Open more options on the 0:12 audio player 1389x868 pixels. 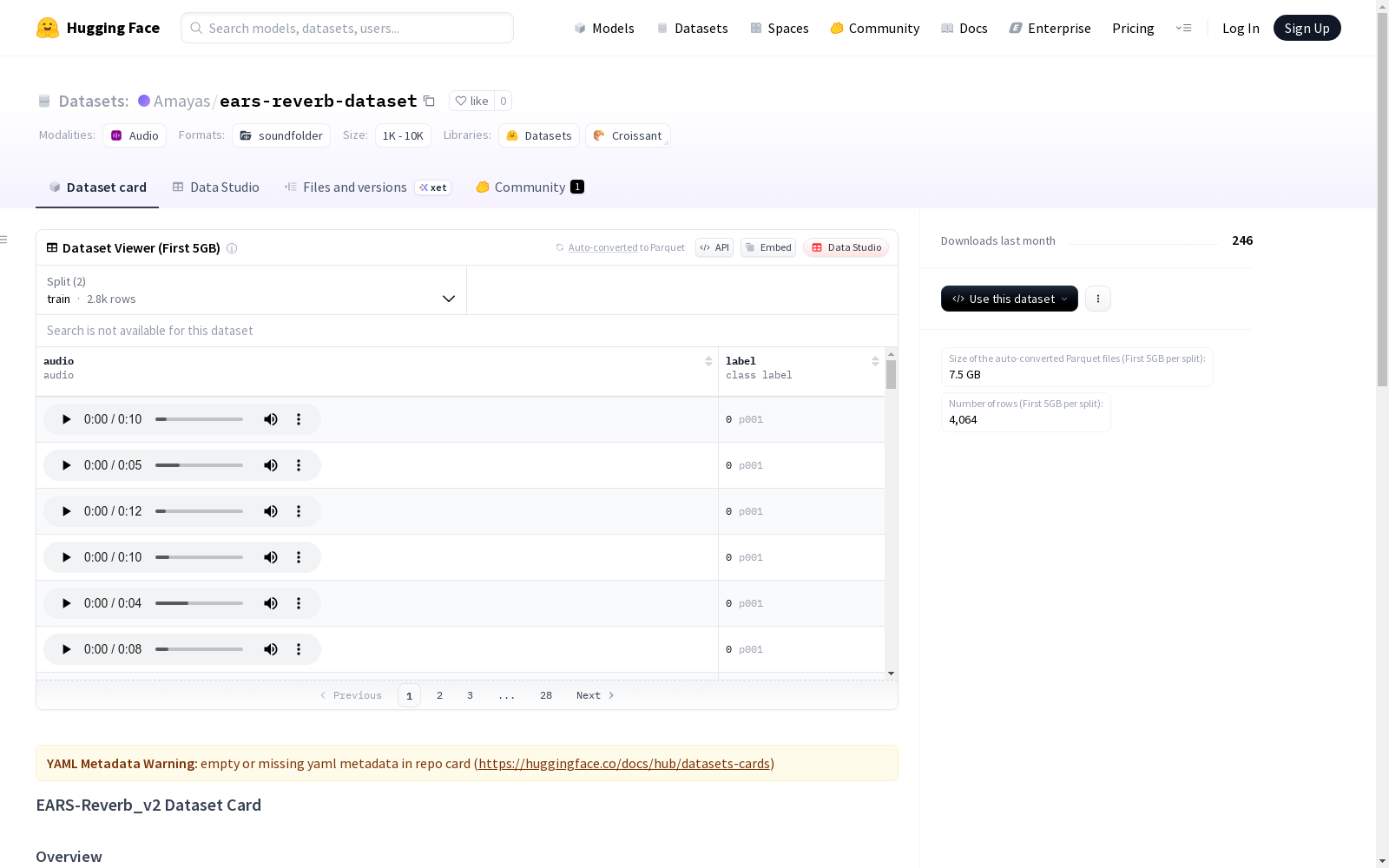click(x=299, y=511)
